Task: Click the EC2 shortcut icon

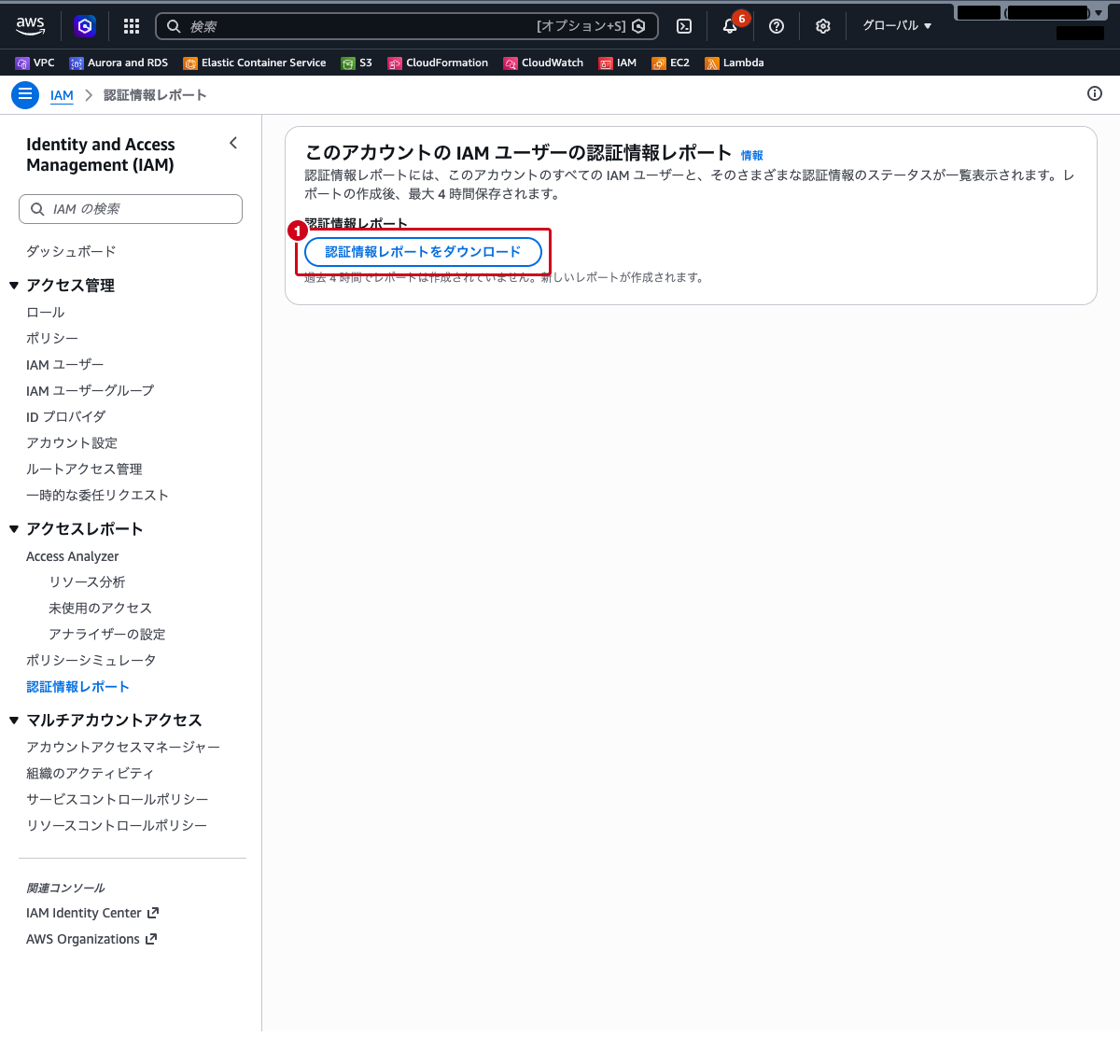Action: tap(659, 63)
